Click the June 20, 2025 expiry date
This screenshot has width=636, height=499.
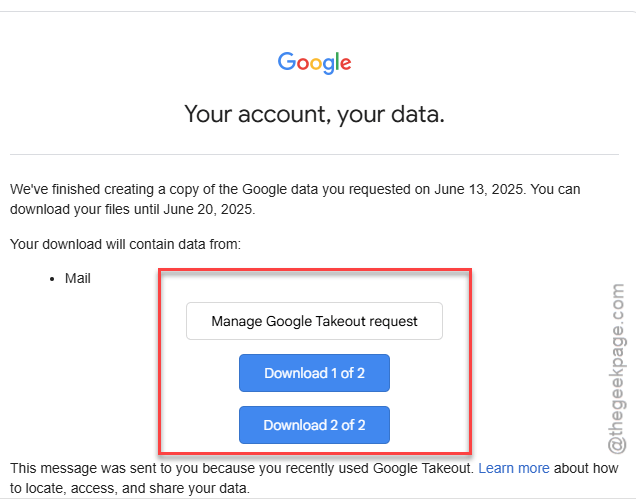pyautogui.click(x=208, y=209)
